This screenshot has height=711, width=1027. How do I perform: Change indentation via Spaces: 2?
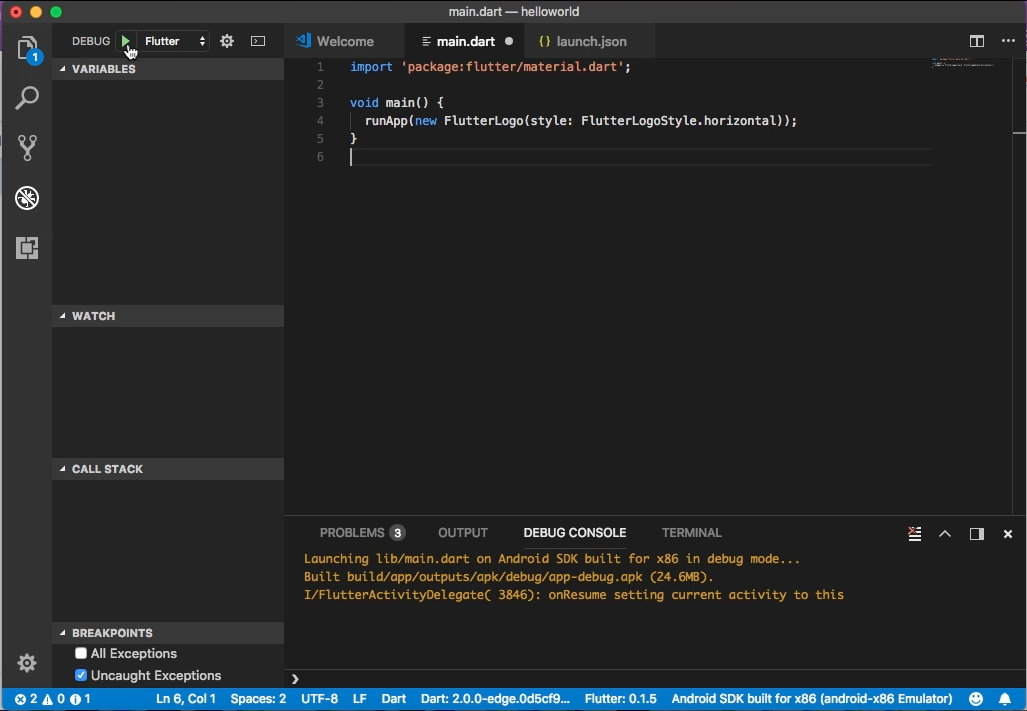tap(258, 699)
